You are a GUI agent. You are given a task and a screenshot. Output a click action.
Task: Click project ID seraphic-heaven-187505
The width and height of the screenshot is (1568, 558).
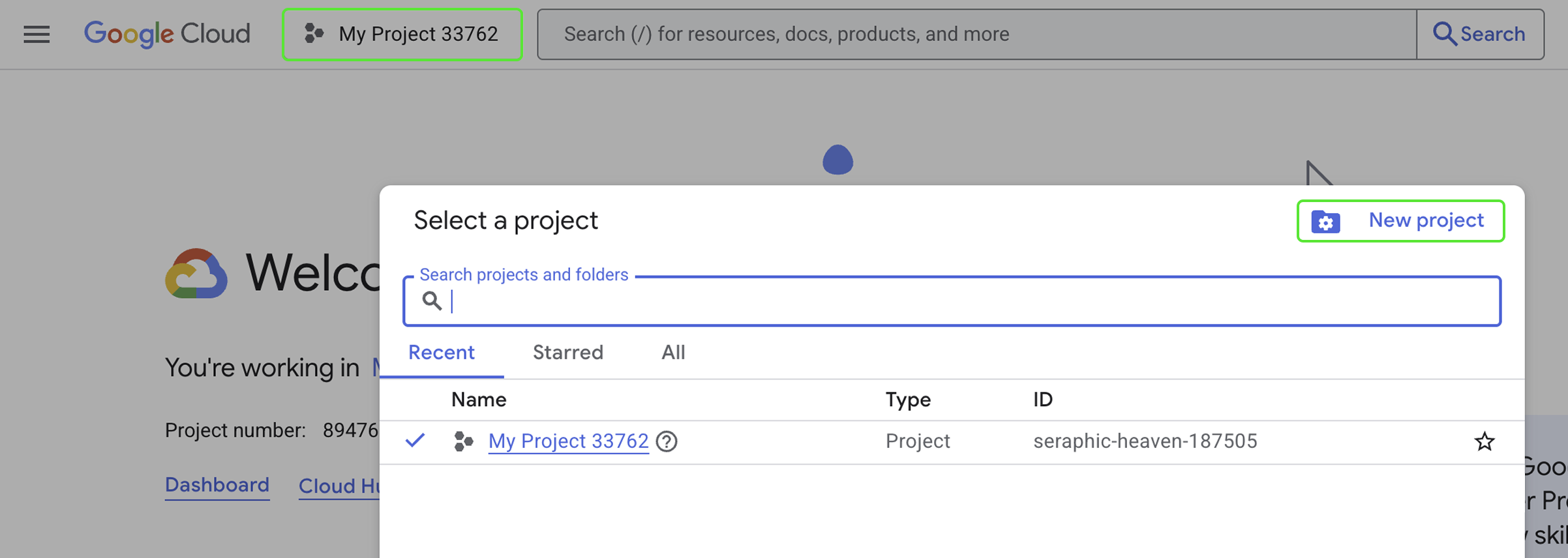coord(1145,441)
